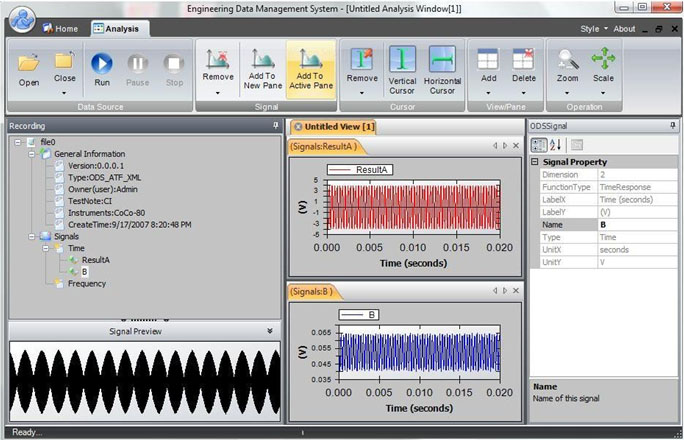Select Add To New Pane
Screen dimensions: 684x440
[263, 70]
